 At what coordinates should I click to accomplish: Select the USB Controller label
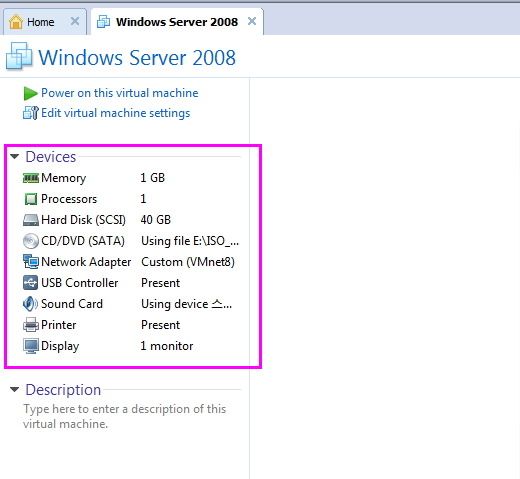click(x=80, y=283)
